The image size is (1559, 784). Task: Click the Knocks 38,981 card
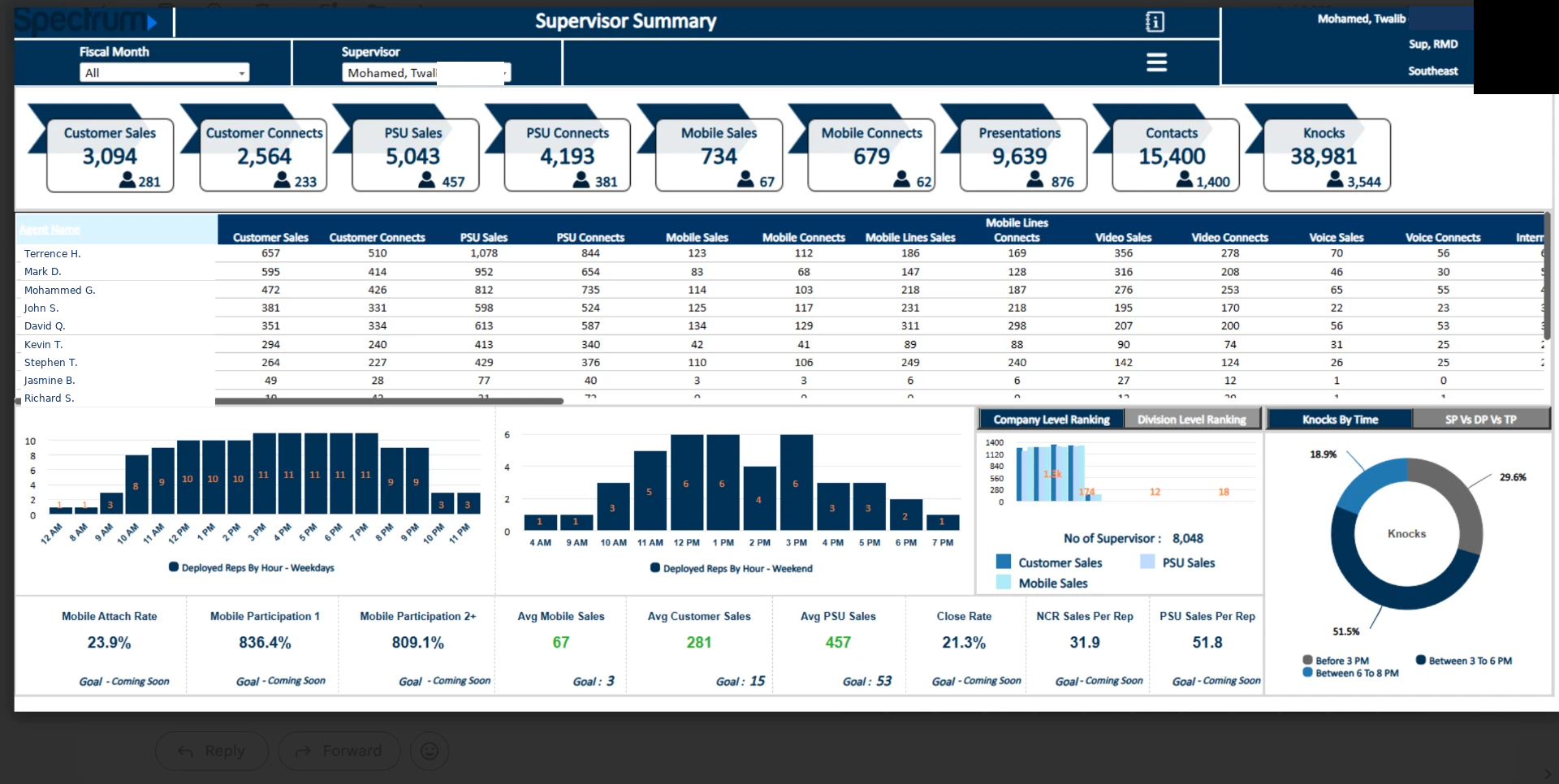tap(1327, 155)
